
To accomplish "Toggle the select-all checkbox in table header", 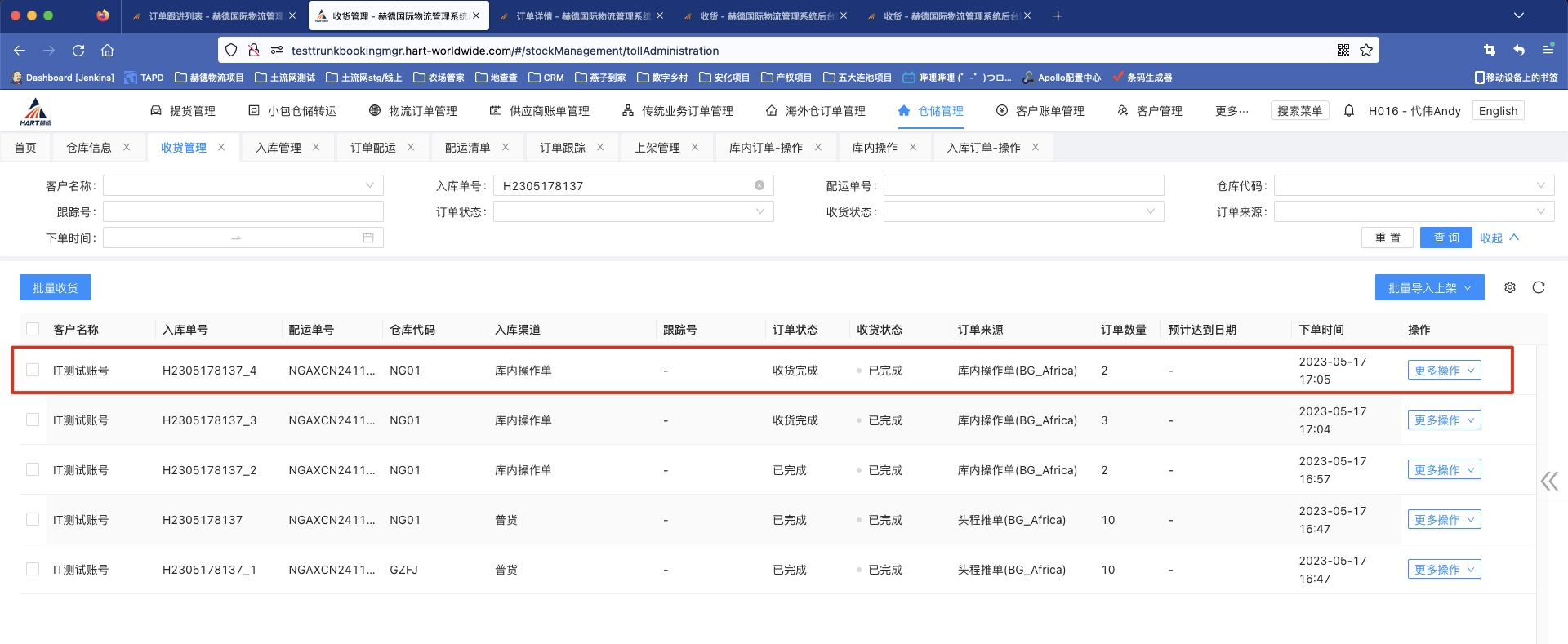I will coord(33,330).
